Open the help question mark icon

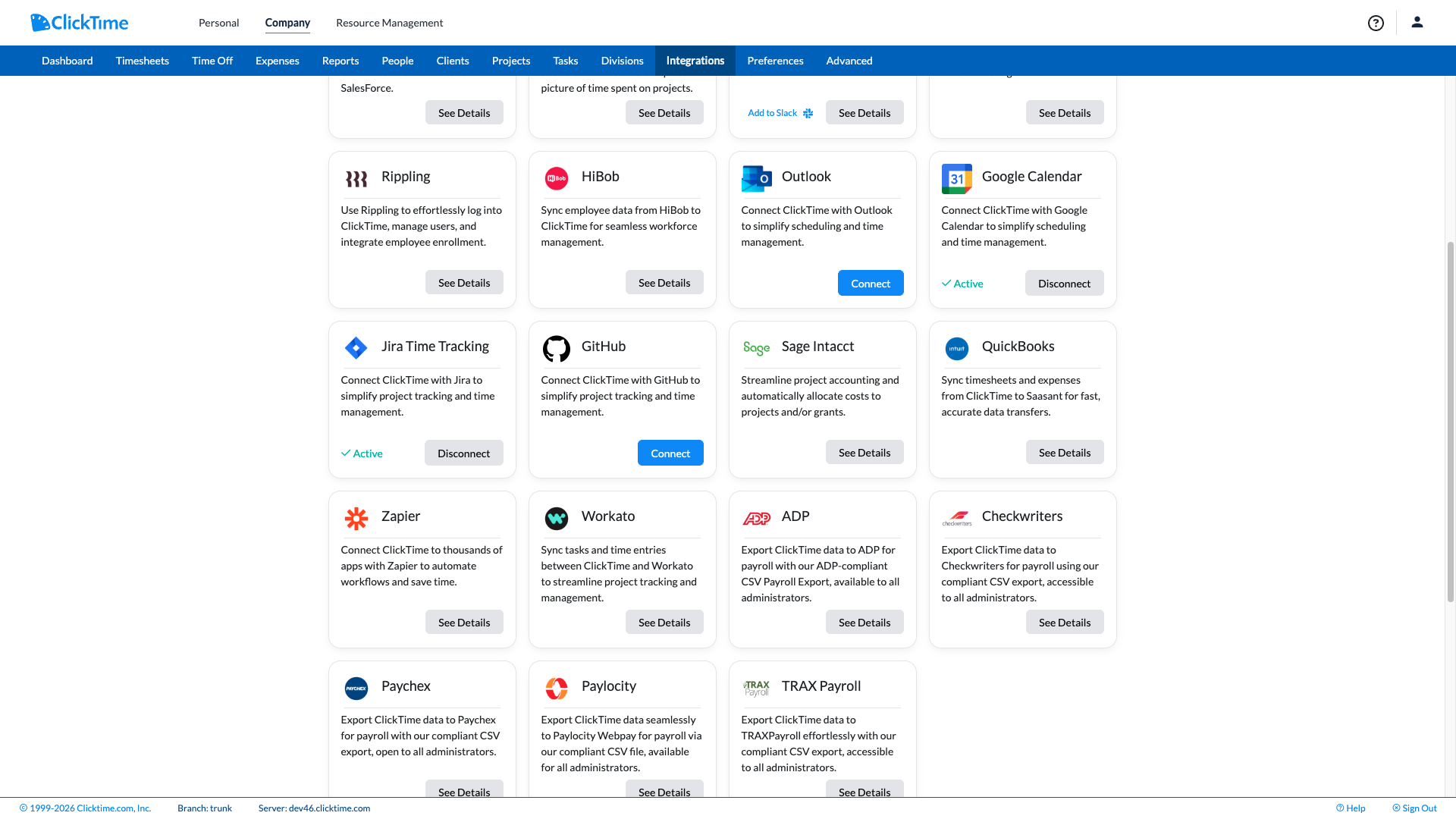[1376, 23]
